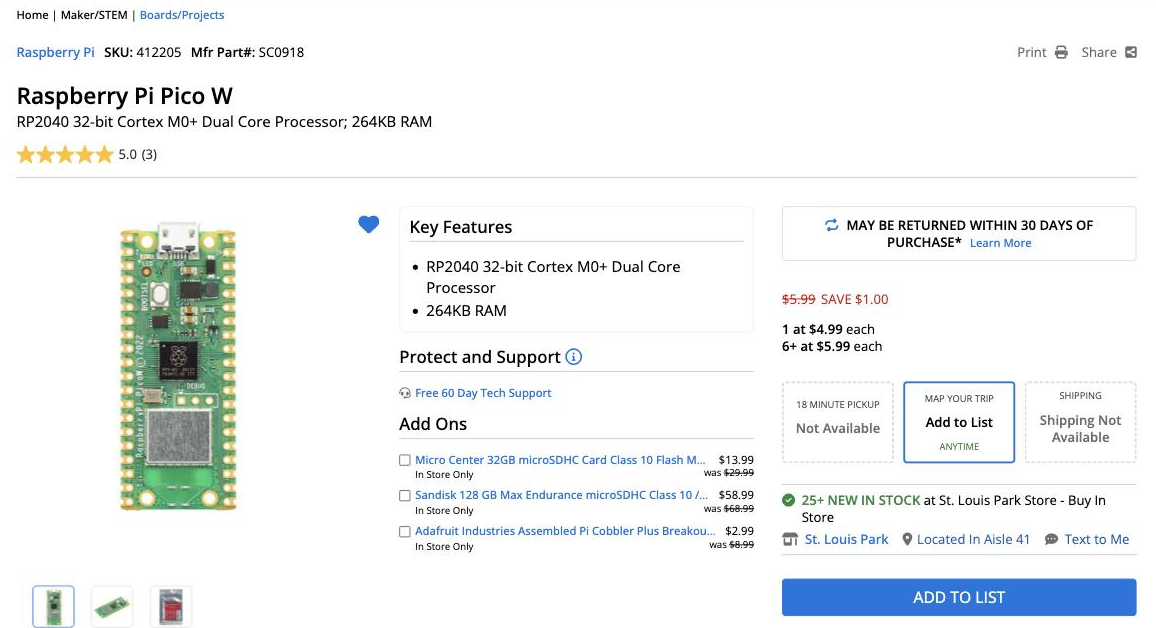The image size is (1156, 628).
Task: Click the Share icon
Action: tap(1130, 52)
